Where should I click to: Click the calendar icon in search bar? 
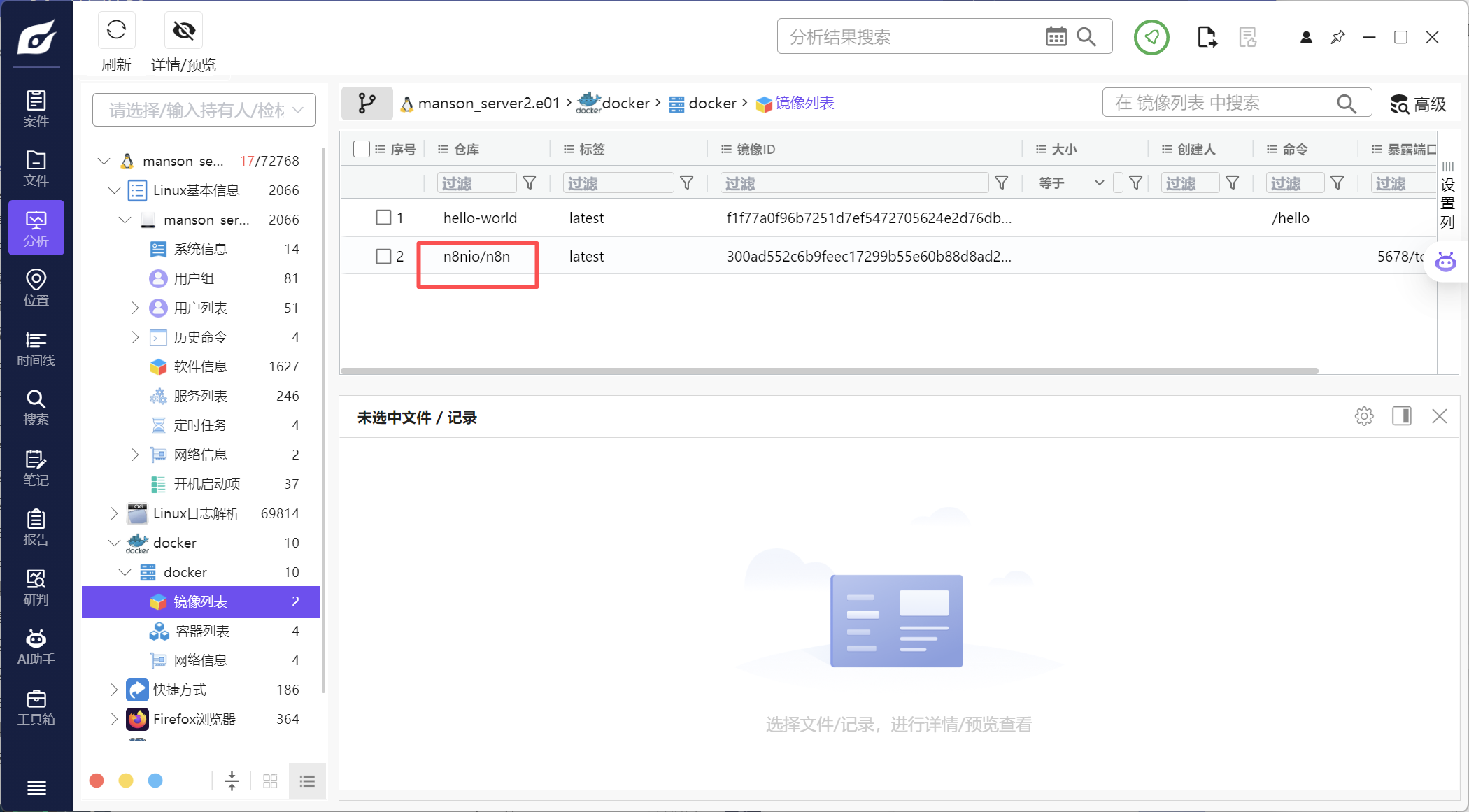point(1056,36)
